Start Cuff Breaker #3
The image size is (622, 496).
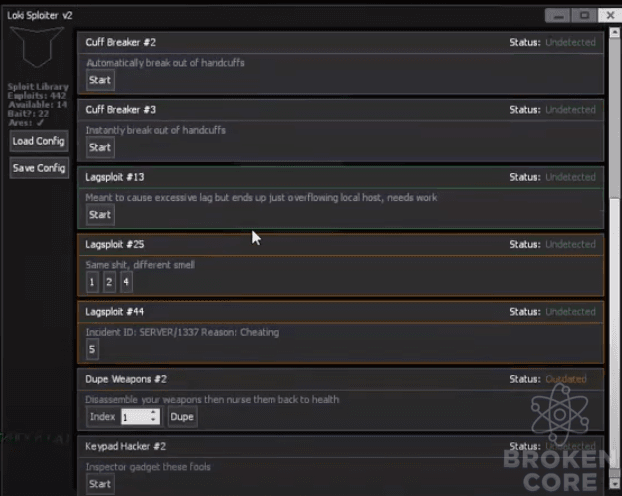point(100,148)
